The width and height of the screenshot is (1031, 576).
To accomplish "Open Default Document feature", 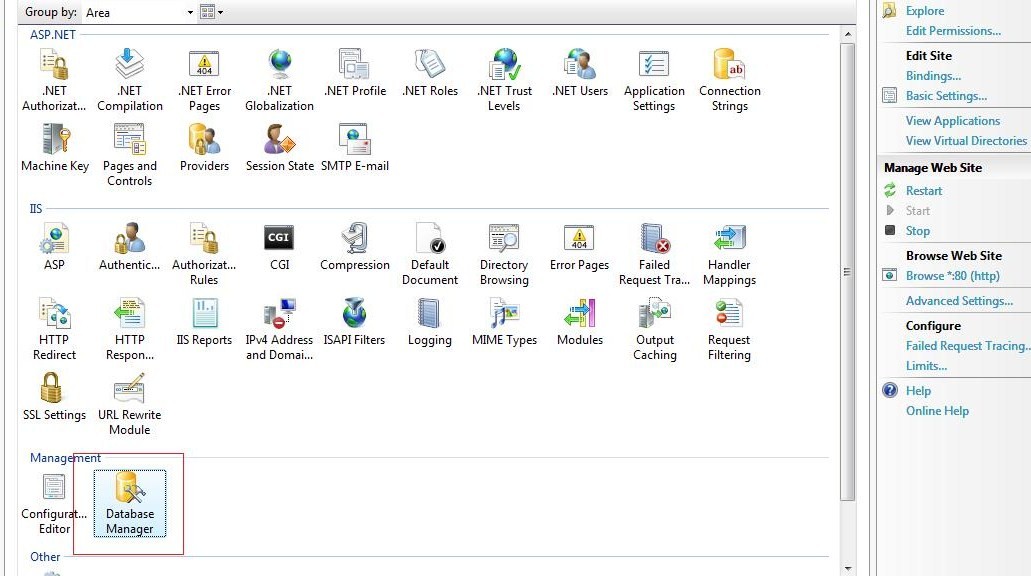I will click(430, 254).
